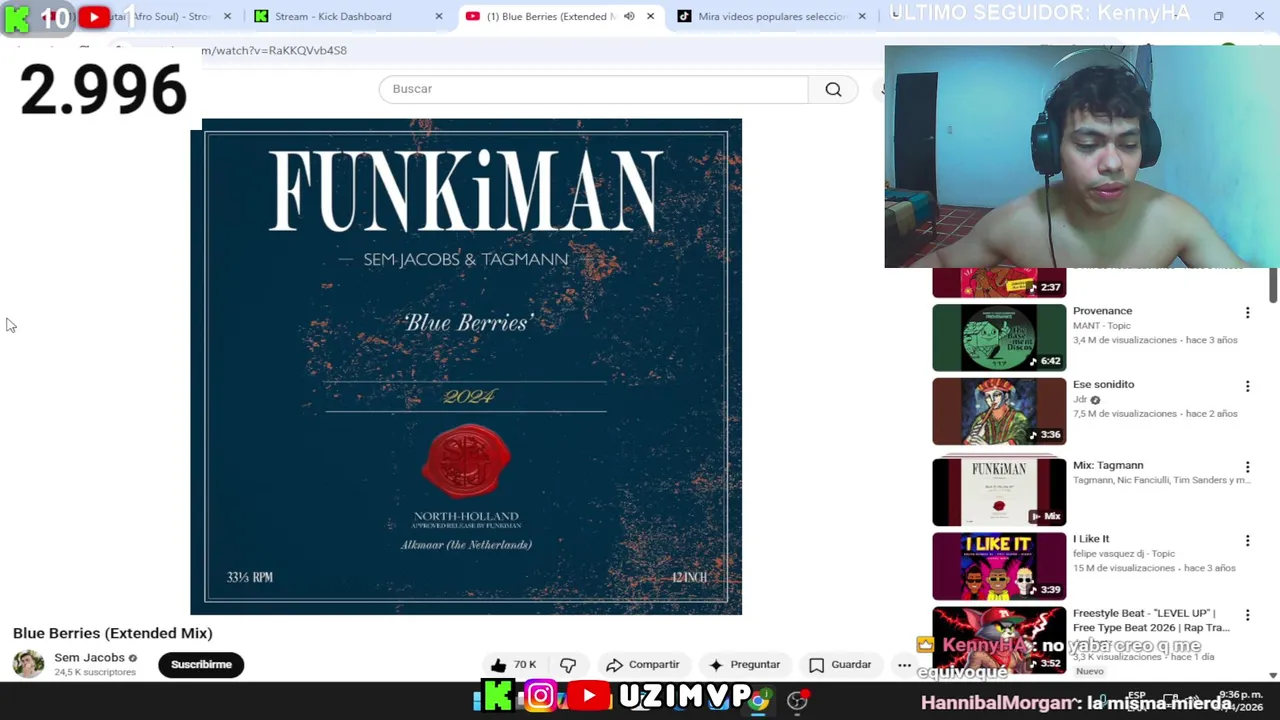Click the TikTok favicon on the tab
The image size is (1280, 720).
(684, 16)
